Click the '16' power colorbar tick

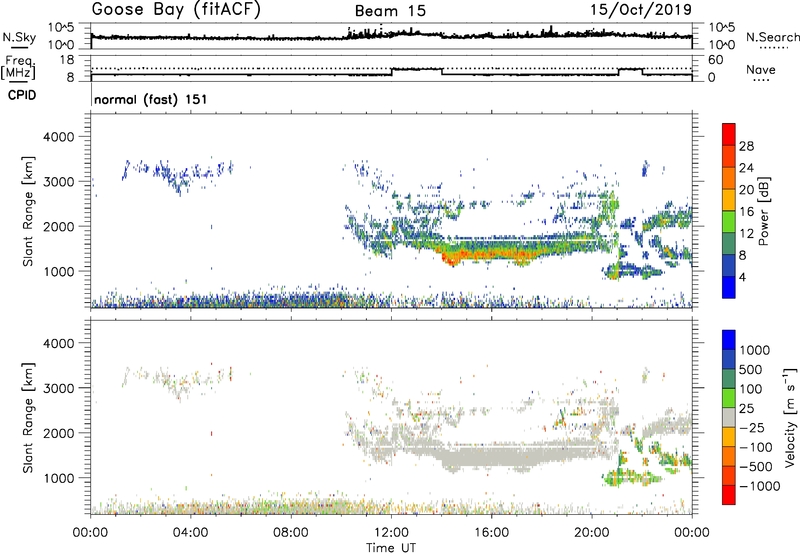746,212
